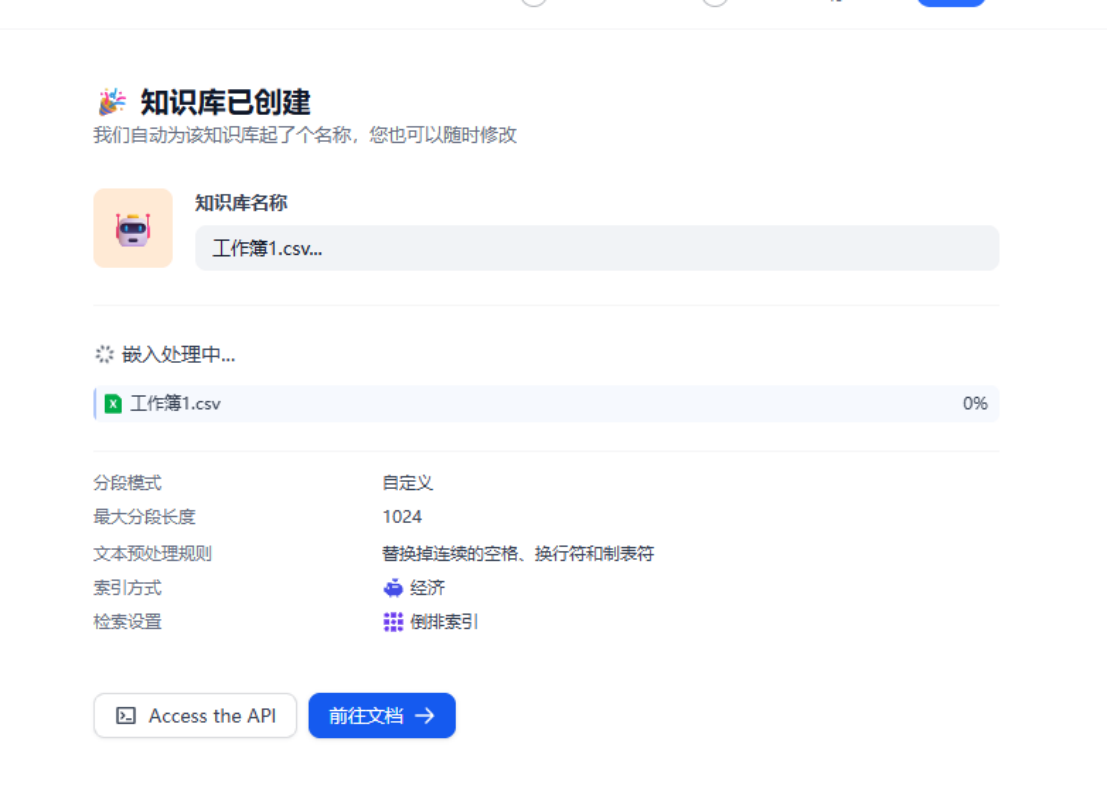Click the terminal icon in Access the API
Screen dimensions: 1108x809
pyautogui.click(x=126, y=716)
